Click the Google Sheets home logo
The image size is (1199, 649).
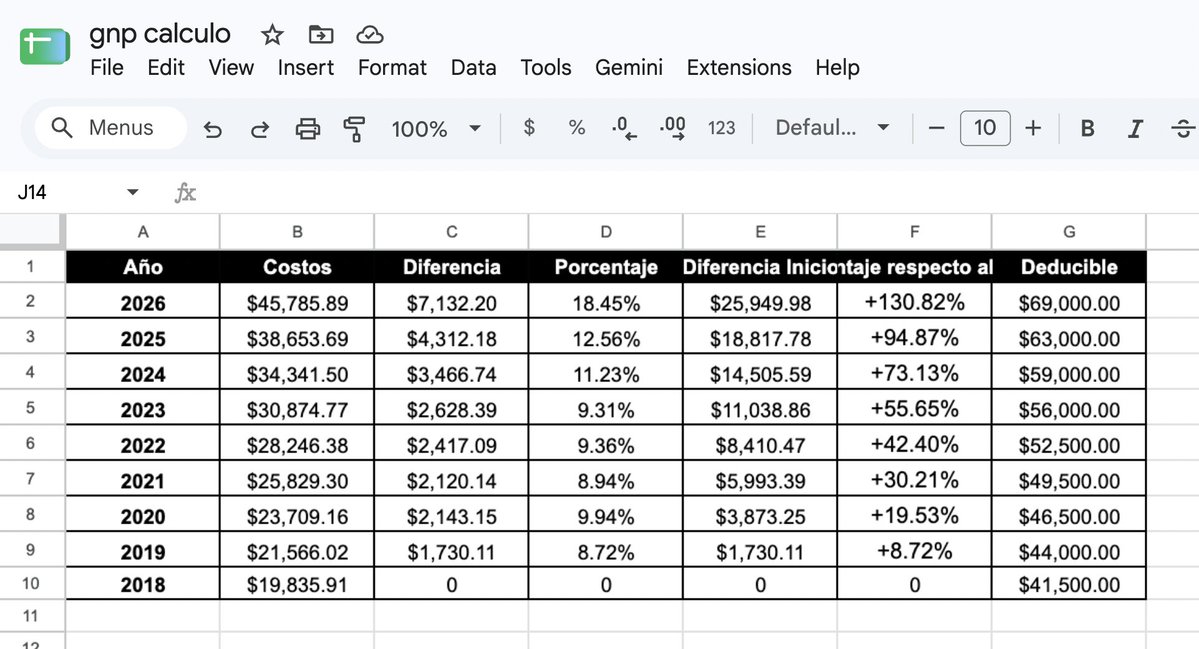(x=45, y=47)
